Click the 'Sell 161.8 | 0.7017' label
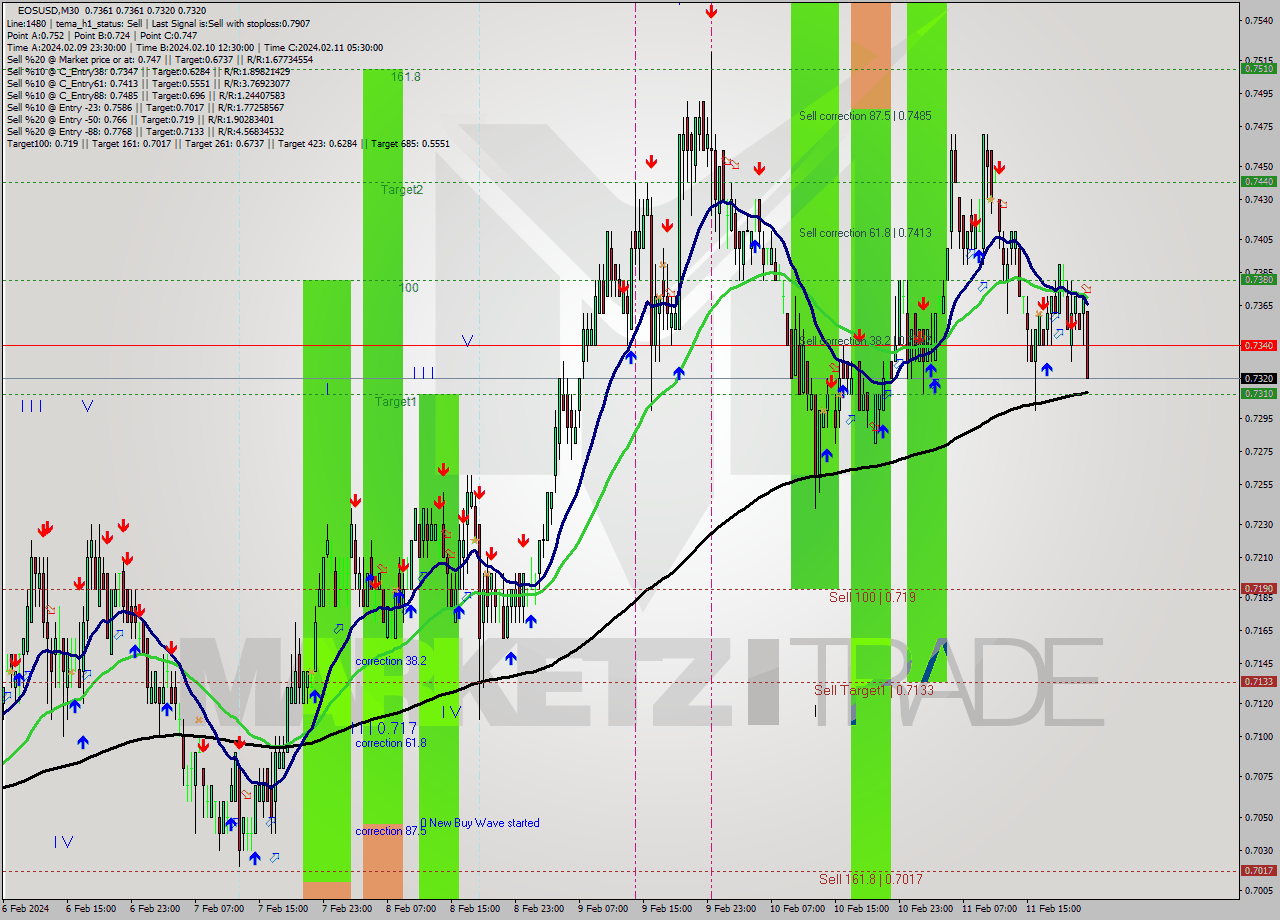 click(871, 879)
